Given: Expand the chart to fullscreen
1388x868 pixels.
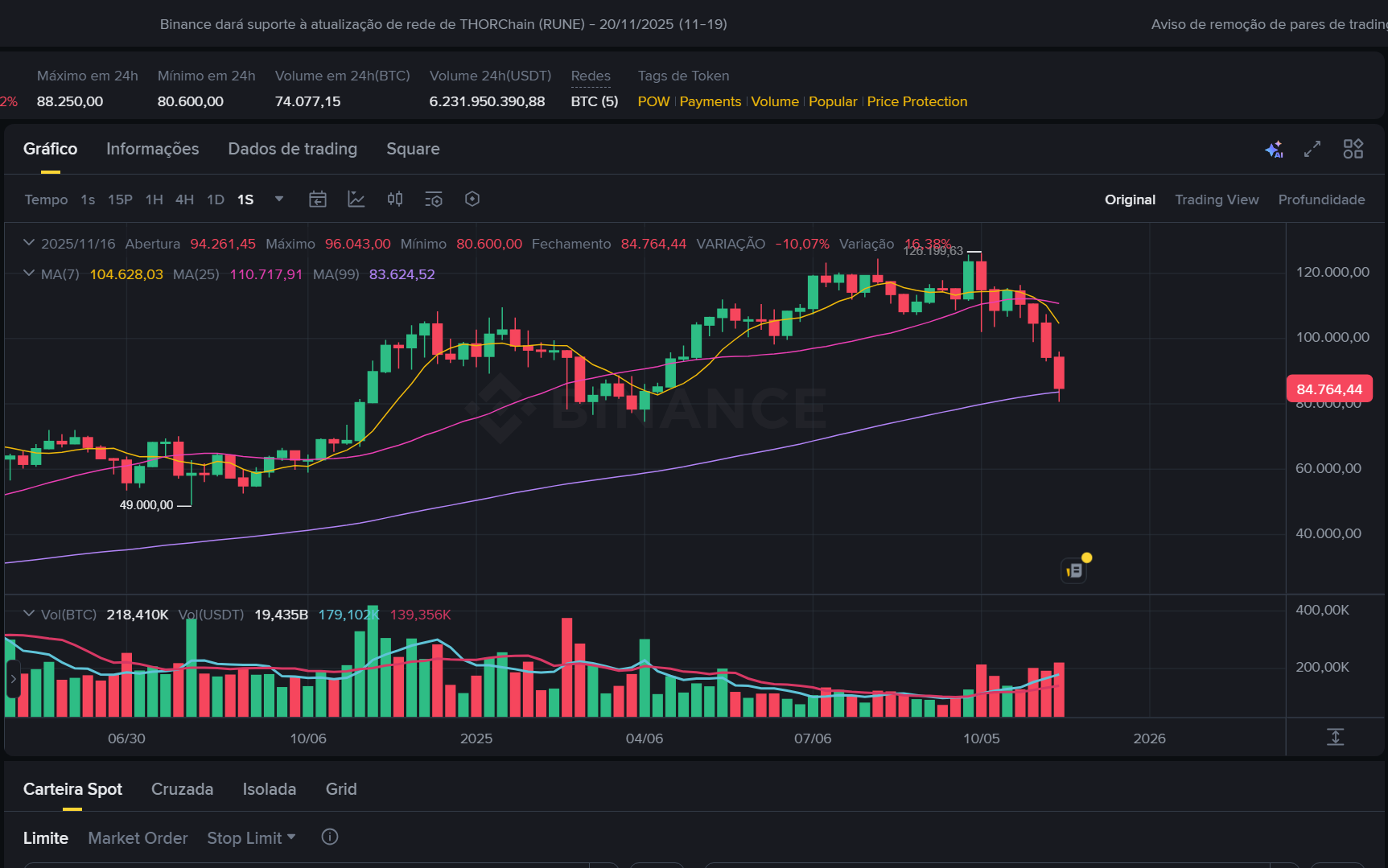Looking at the screenshot, I should tap(1312, 150).
